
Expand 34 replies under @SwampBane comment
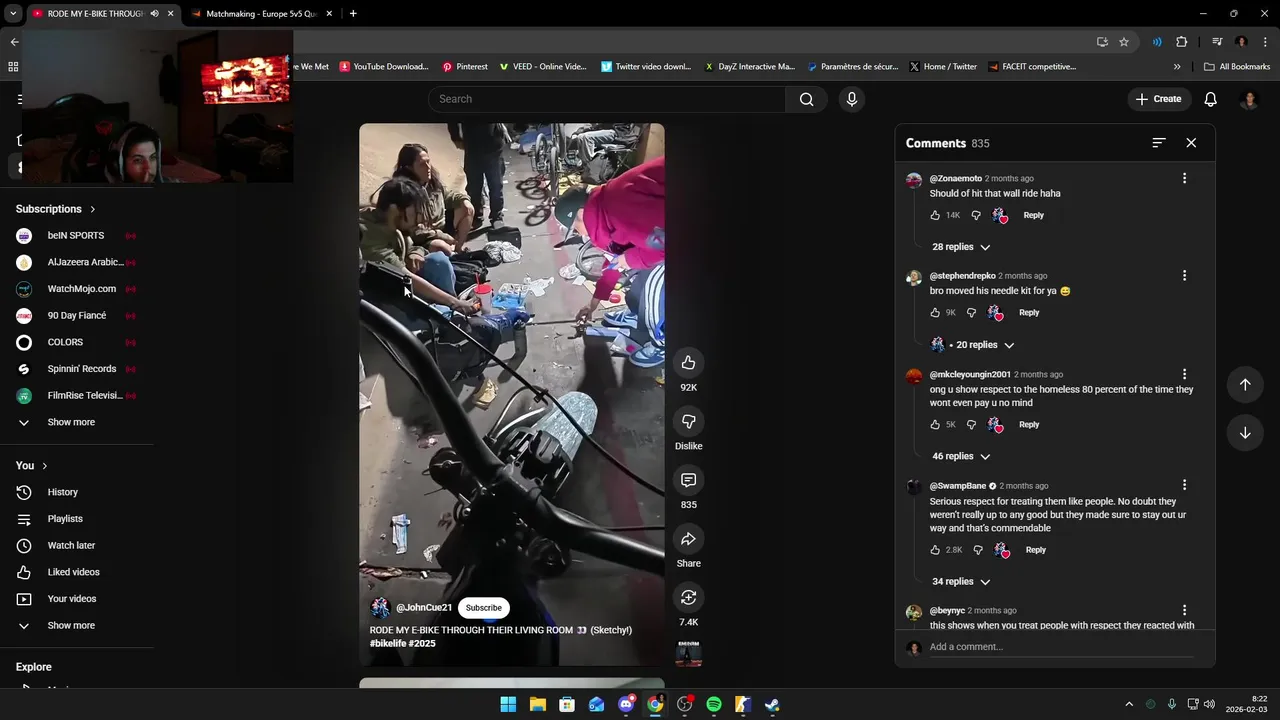click(961, 581)
